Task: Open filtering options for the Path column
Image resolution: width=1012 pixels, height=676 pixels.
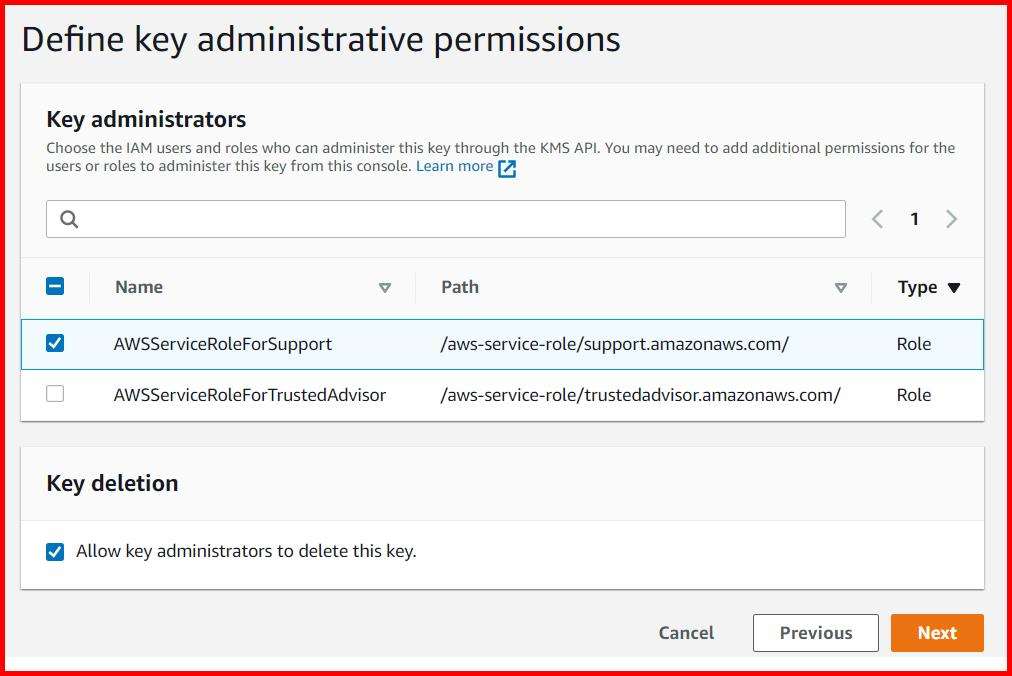Action: pyautogui.click(x=841, y=287)
